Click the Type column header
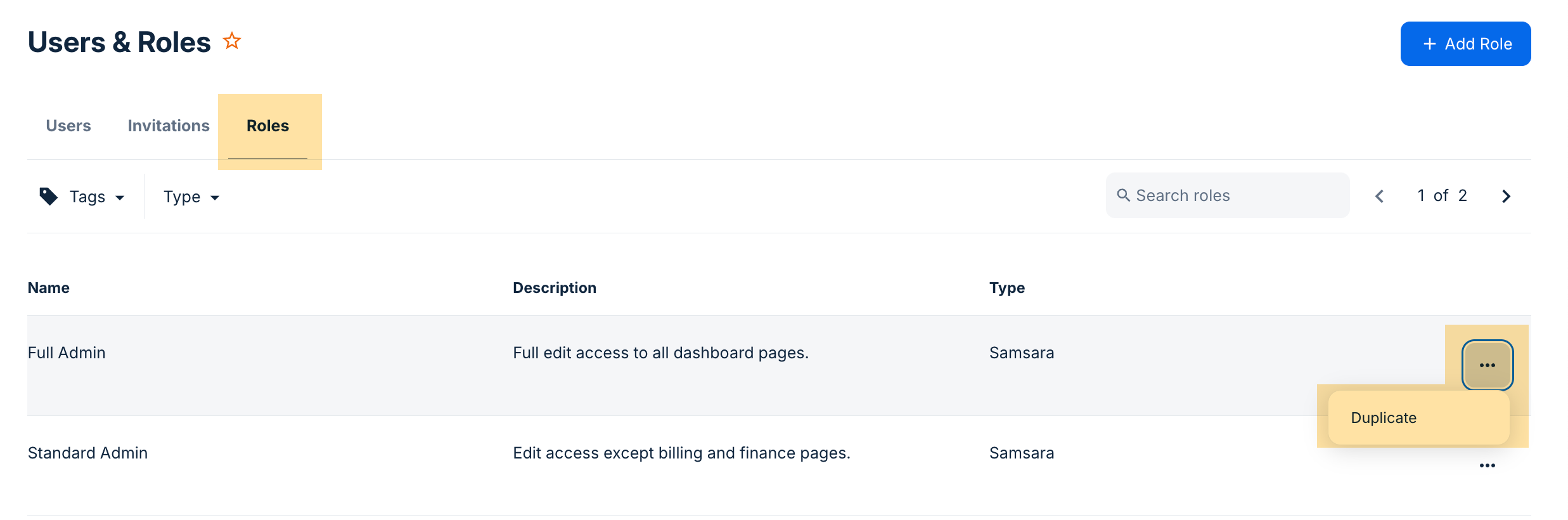 click(1007, 288)
